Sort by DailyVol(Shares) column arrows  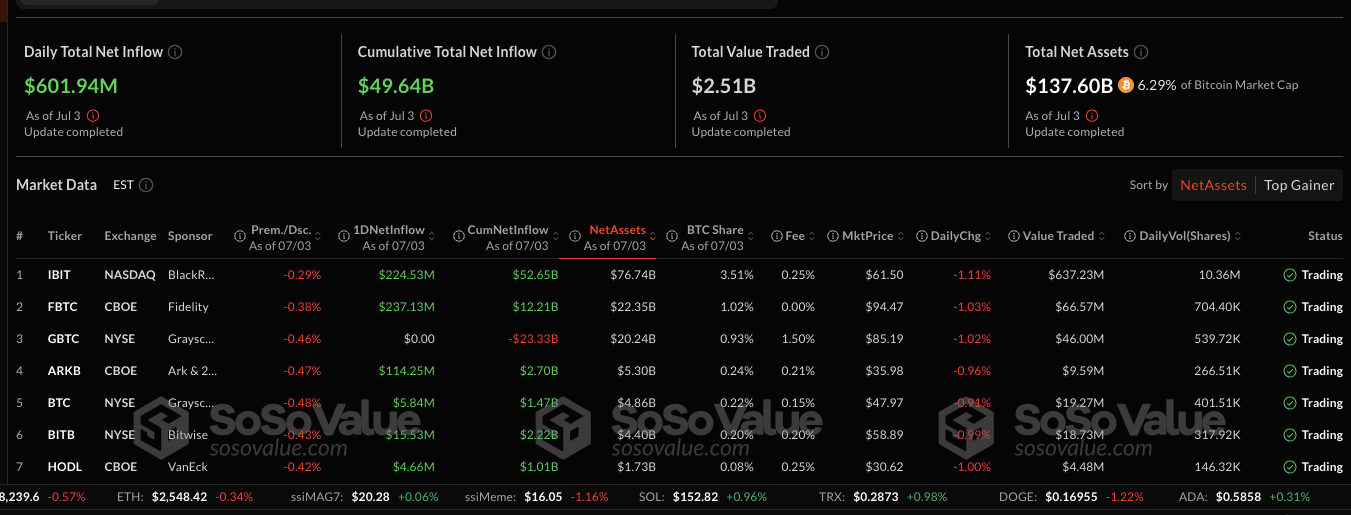(1239, 236)
